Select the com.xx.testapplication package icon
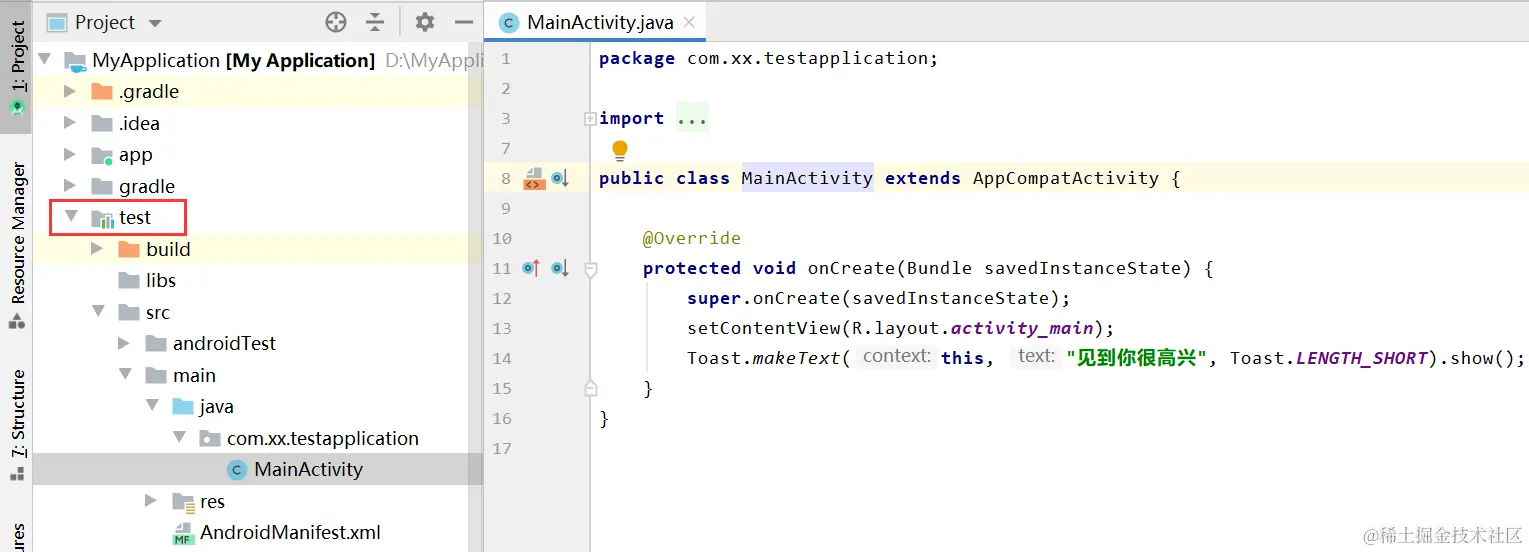This screenshot has height=552, width=1529. (210, 438)
